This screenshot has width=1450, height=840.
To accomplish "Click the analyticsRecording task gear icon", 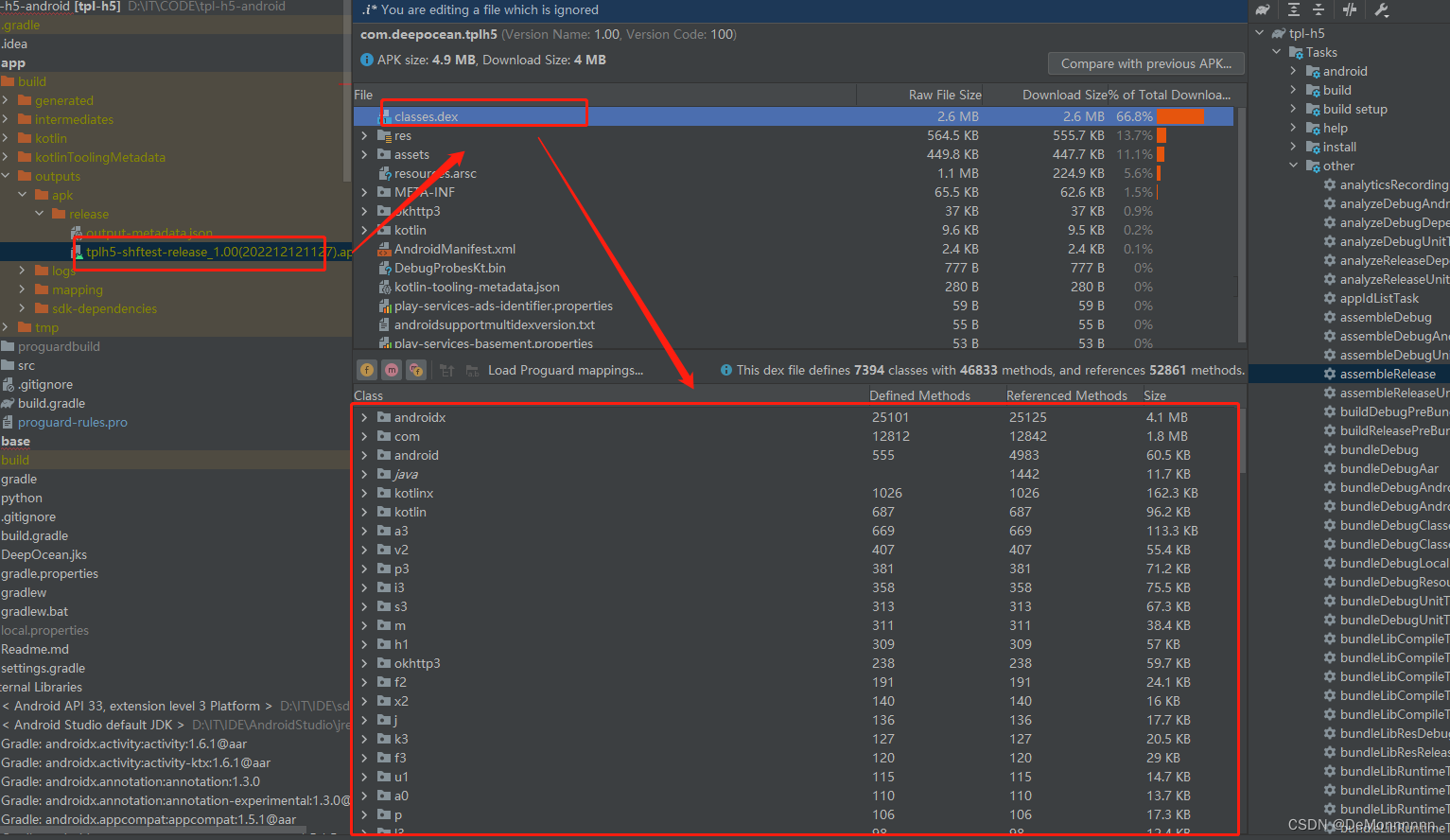I will tap(1330, 184).
